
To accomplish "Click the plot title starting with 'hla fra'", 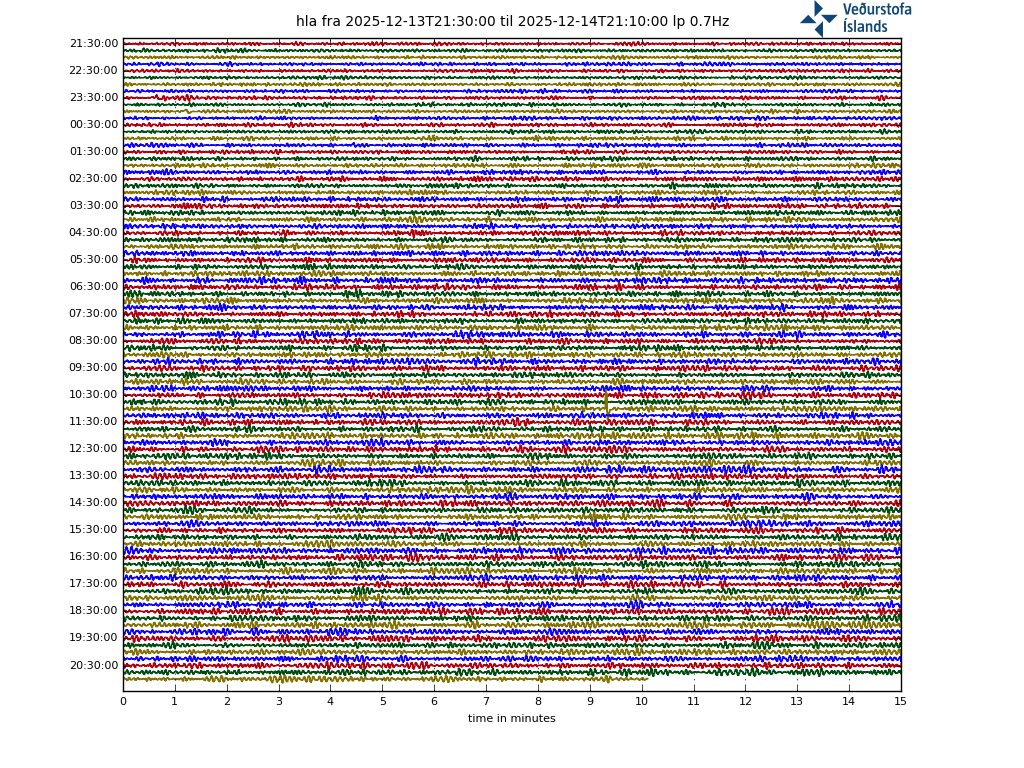I will tap(512, 22).
